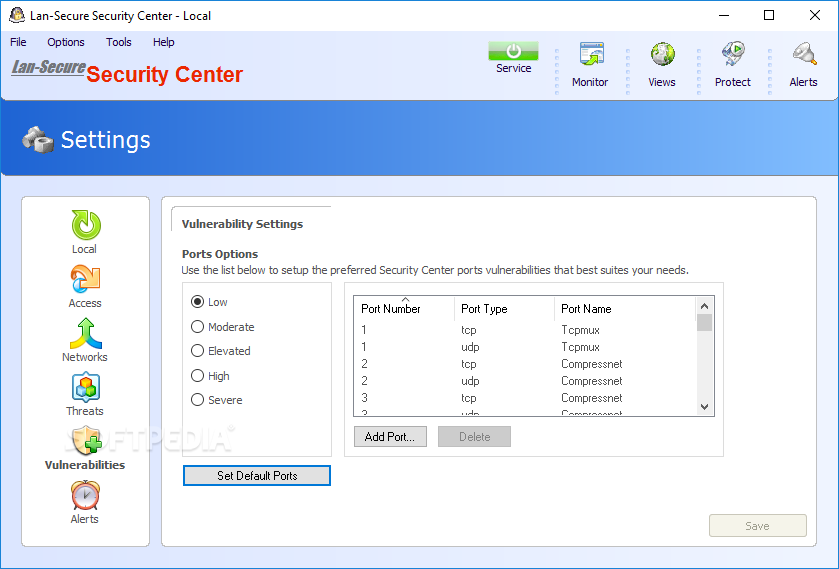
Task: Open the Help menu
Action: (164, 42)
